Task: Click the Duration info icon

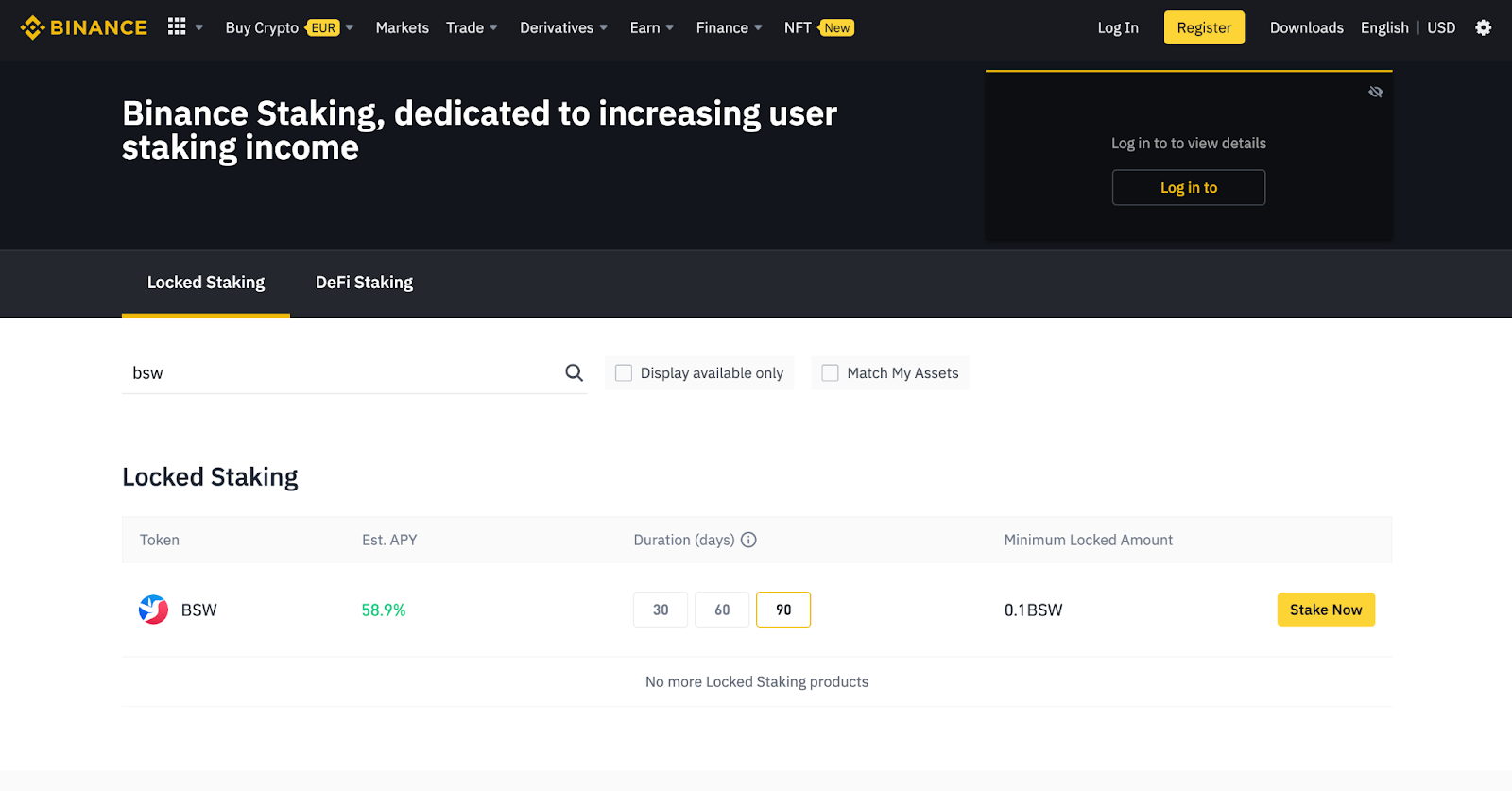Action: click(748, 540)
